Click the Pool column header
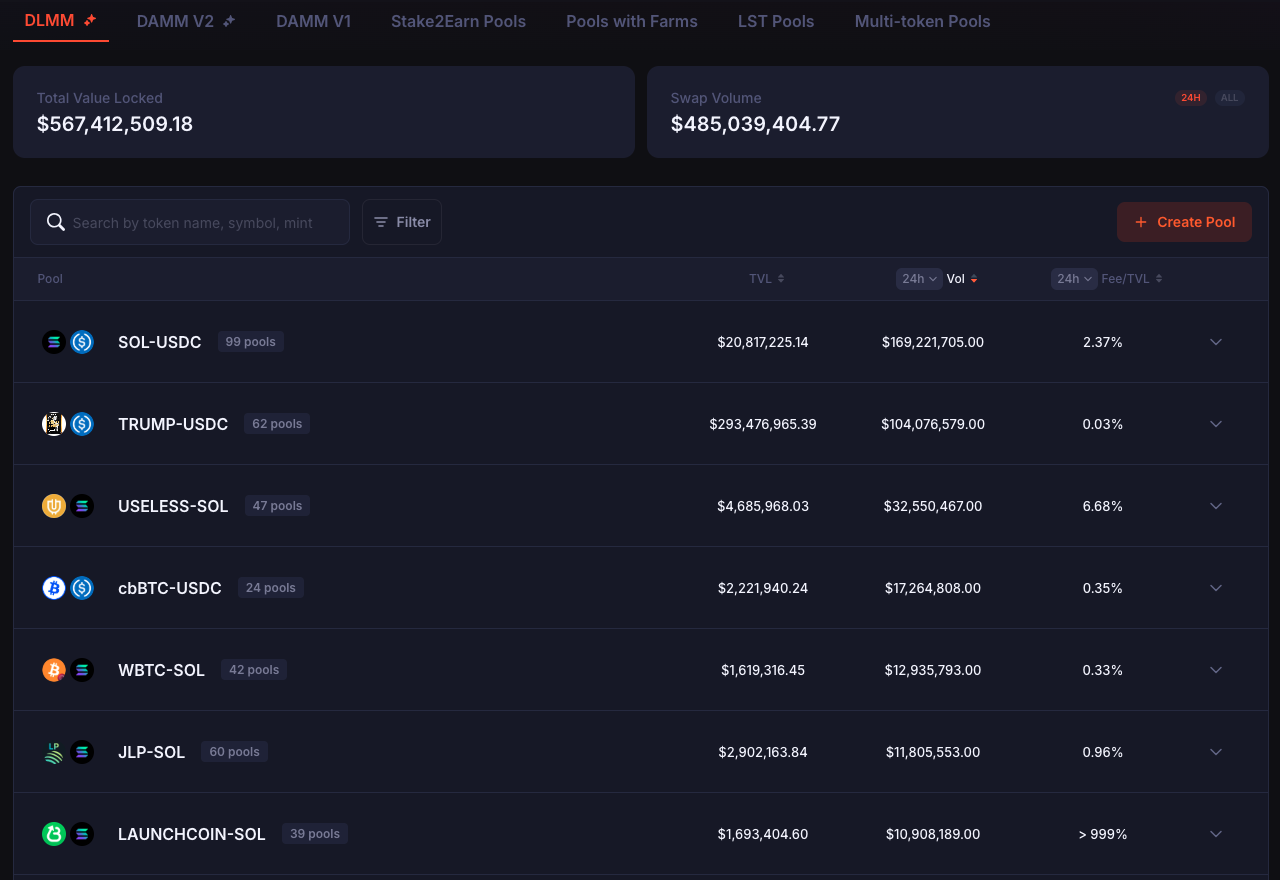Screen dimensions: 1280x880 [x=50, y=279]
